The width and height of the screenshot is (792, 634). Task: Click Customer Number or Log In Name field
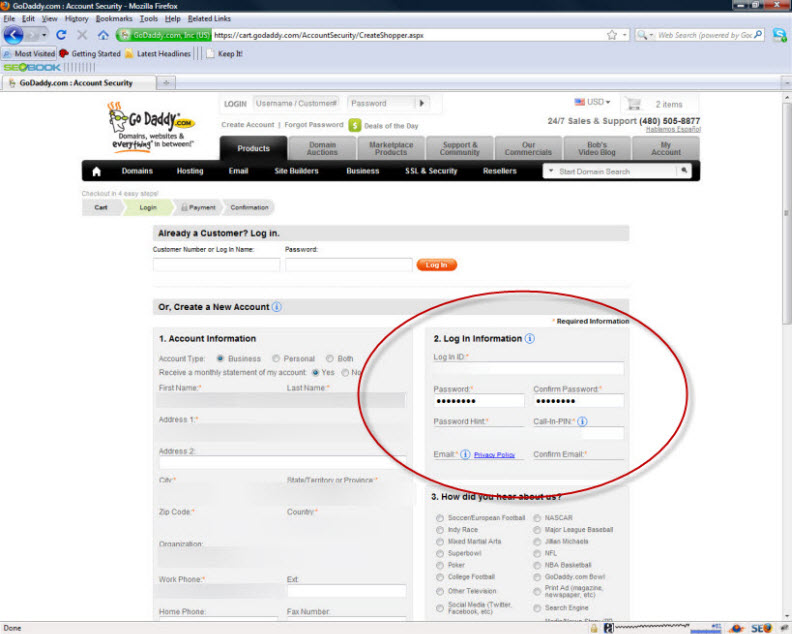pyautogui.click(x=216, y=265)
